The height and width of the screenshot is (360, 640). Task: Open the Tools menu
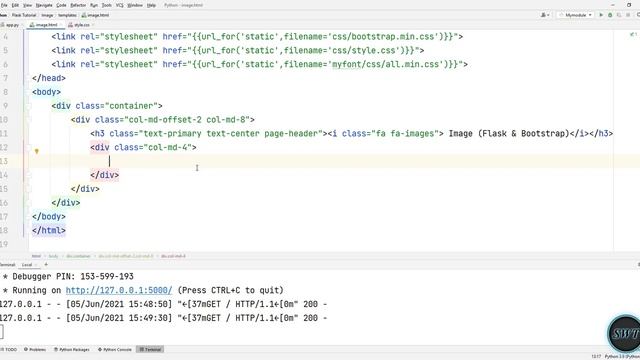107,5
